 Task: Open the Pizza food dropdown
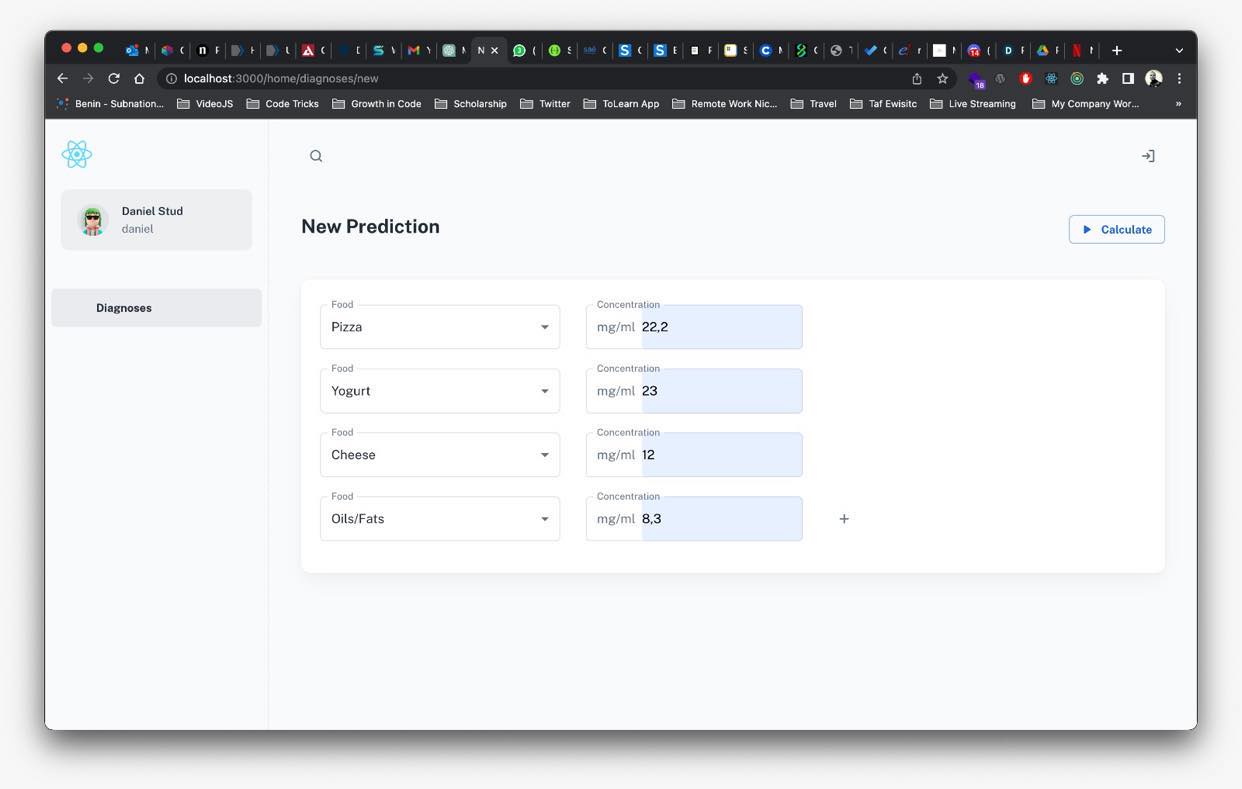pyautogui.click(x=440, y=327)
